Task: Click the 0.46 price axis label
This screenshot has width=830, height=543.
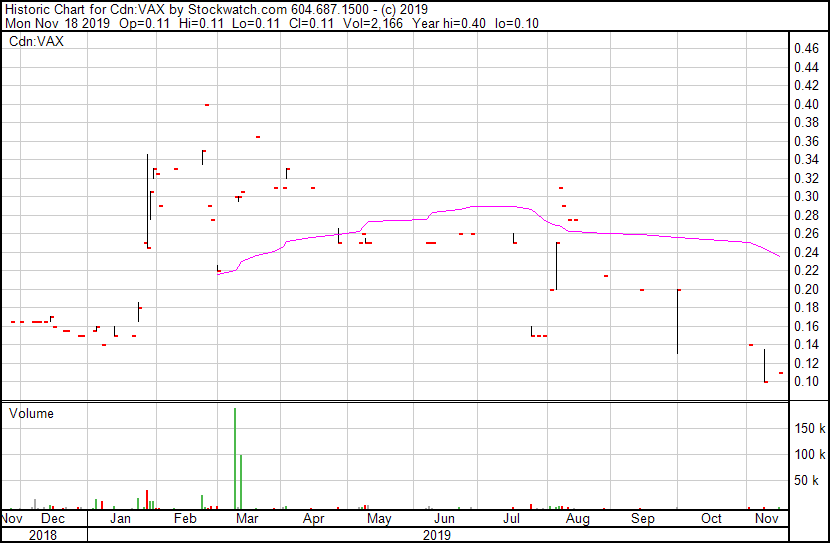Action: pos(806,49)
